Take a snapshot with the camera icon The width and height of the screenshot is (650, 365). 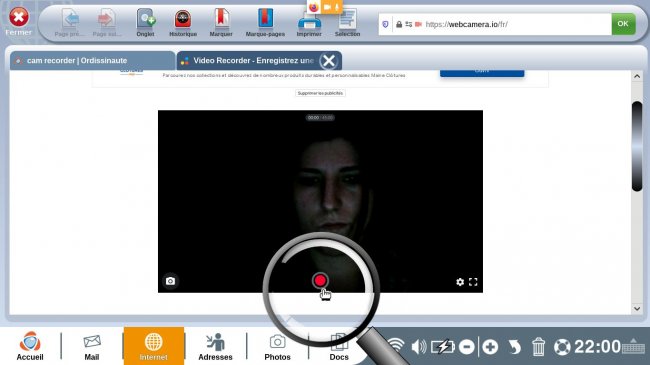pyautogui.click(x=170, y=281)
